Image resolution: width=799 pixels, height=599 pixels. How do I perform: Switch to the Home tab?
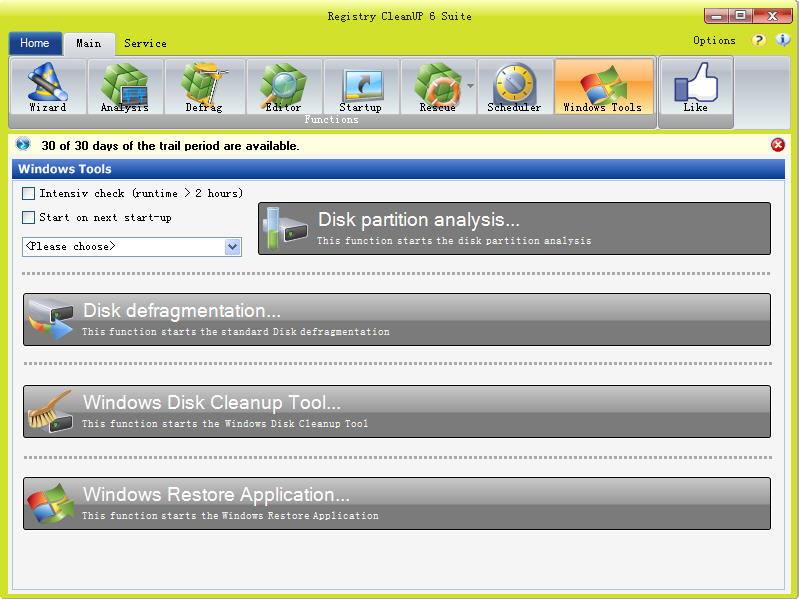(x=35, y=43)
